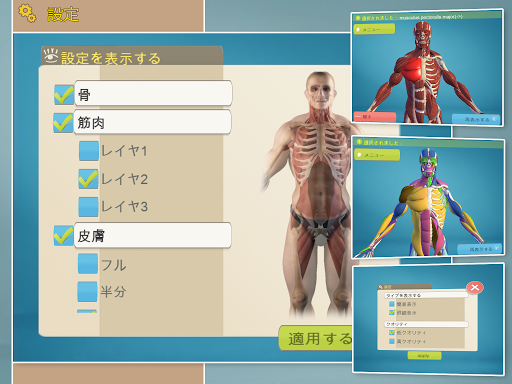
Task: Check the 半分 half skin option
Action: click(87, 292)
